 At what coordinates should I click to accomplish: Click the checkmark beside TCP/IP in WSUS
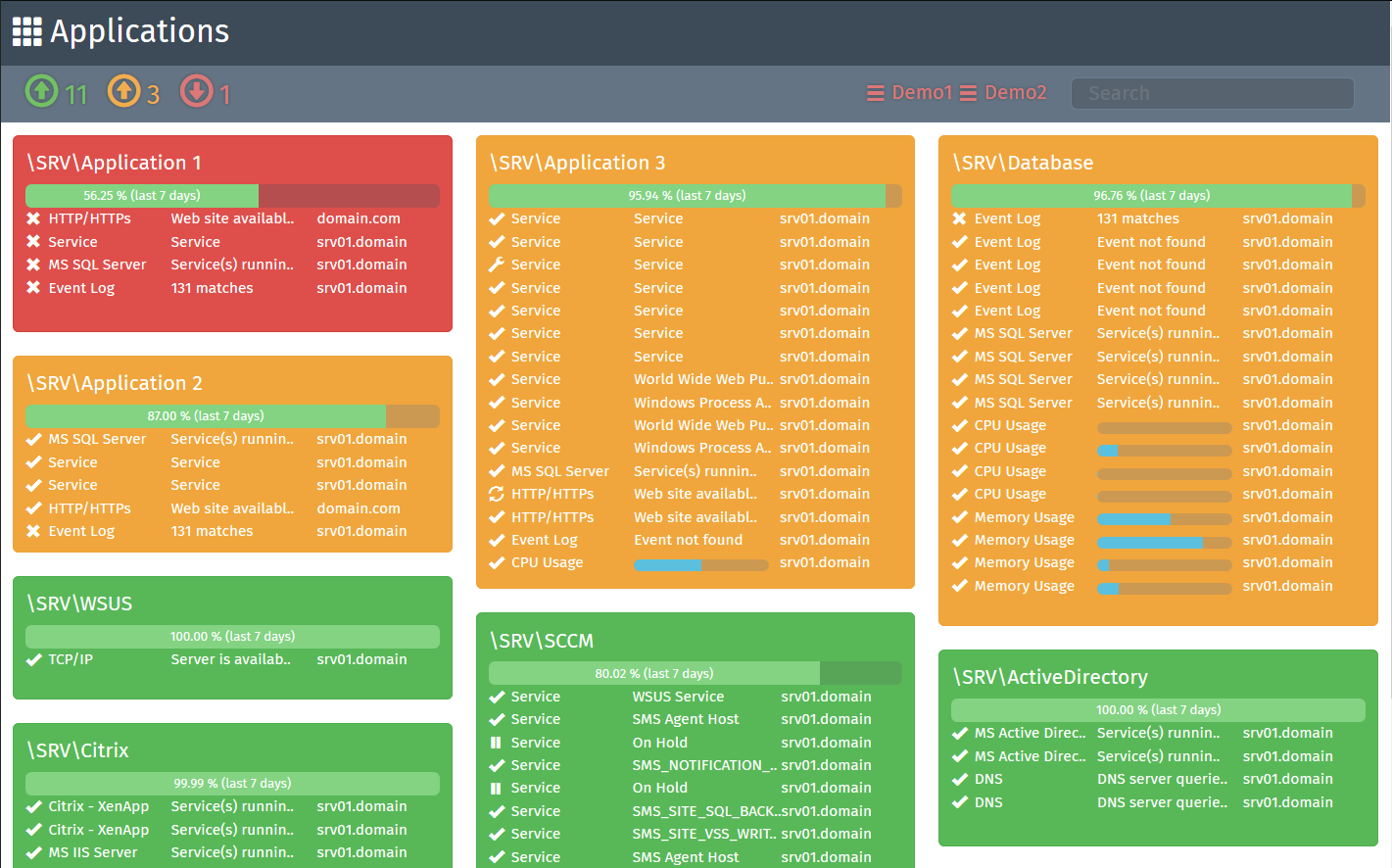click(x=33, y=659)
